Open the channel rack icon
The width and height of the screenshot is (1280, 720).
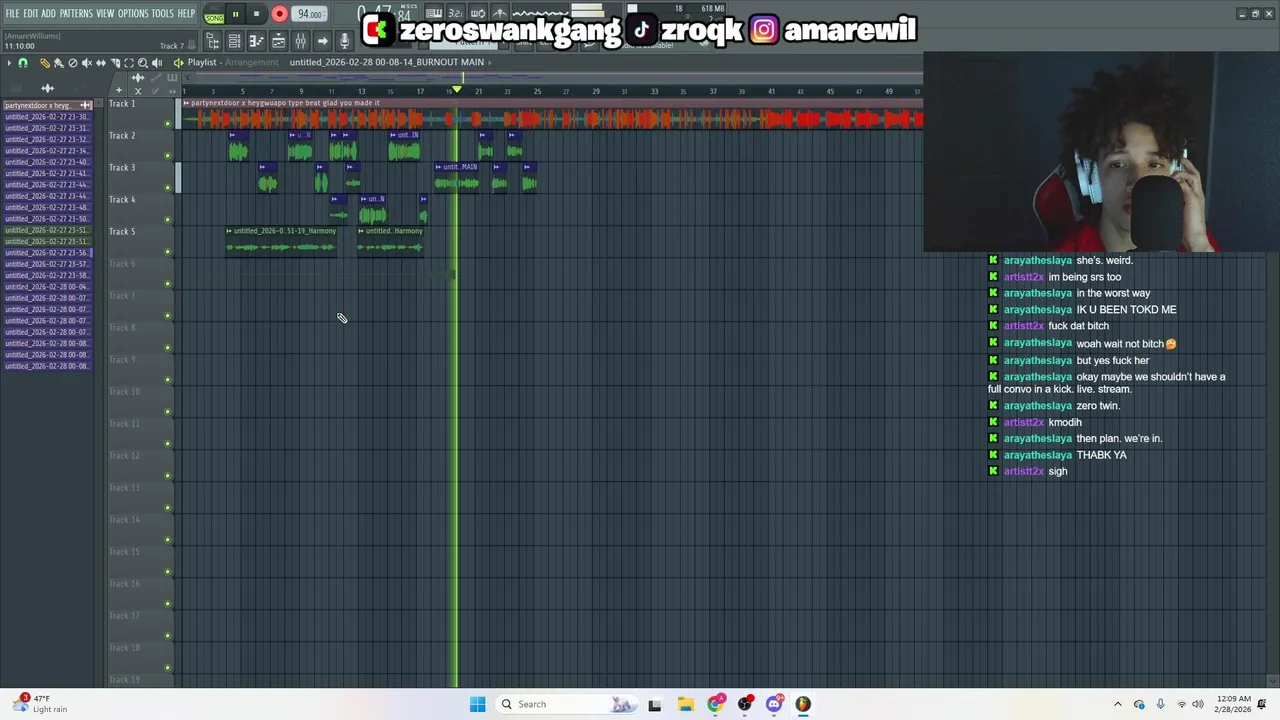234,41
